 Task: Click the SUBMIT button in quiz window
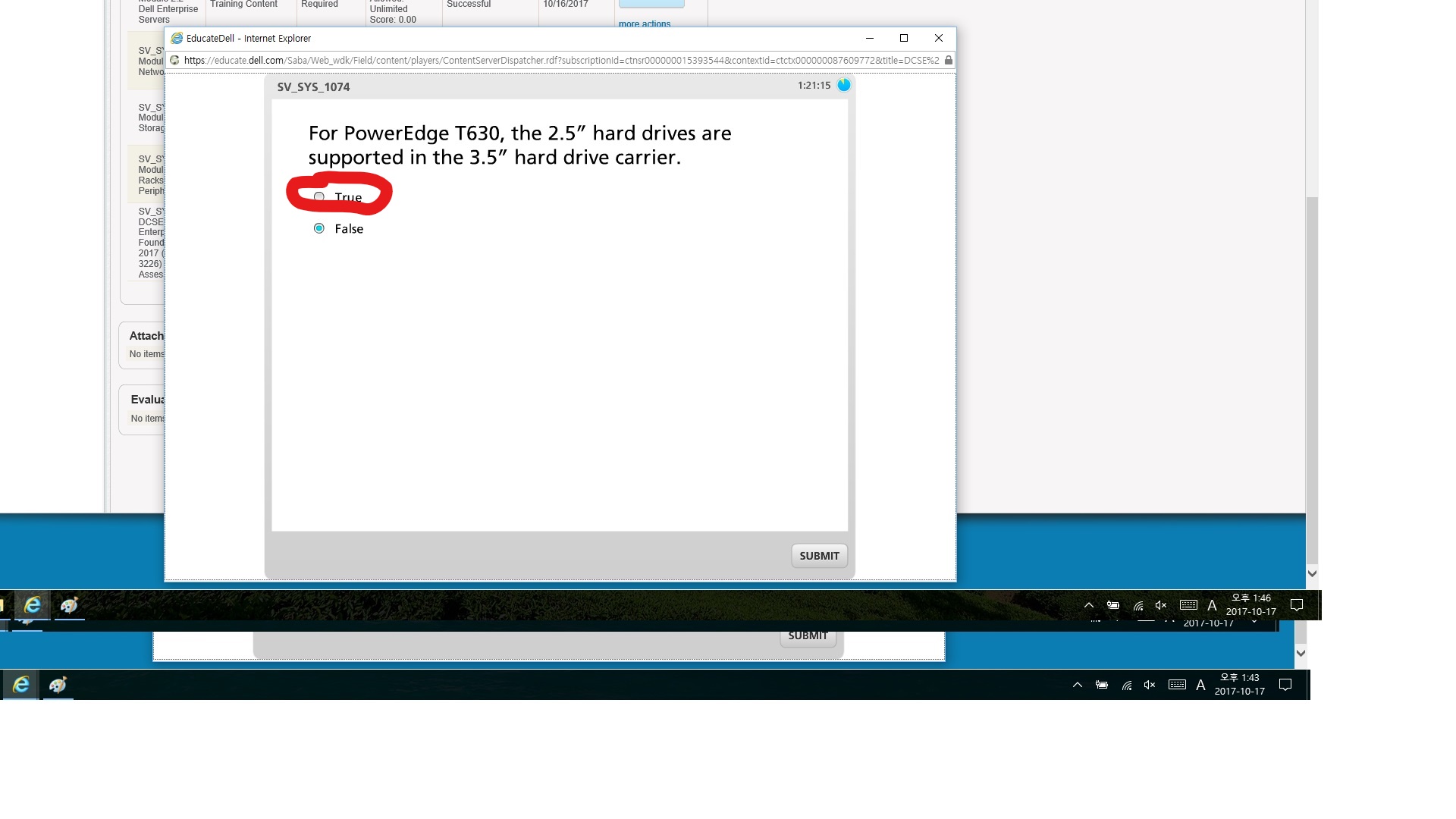point(819,556)
